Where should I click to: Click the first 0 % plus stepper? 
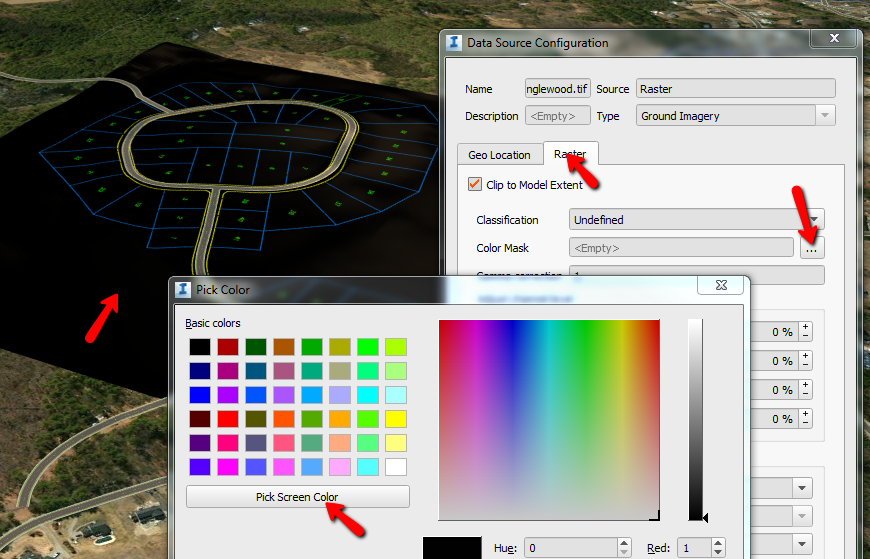(x=806, y=327)
